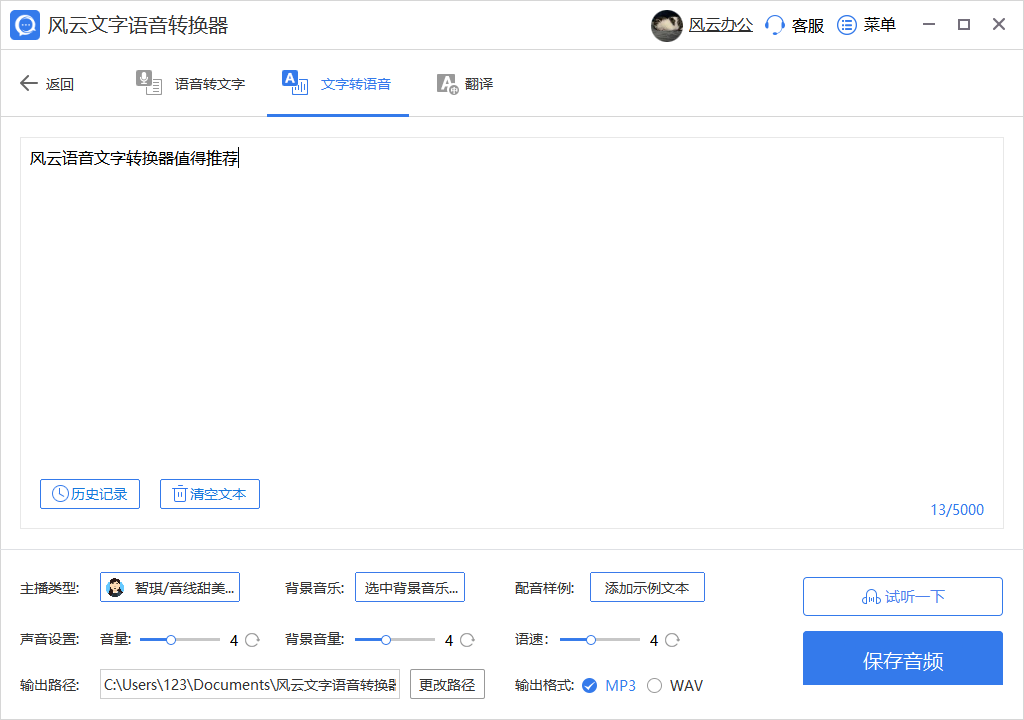Close the 风云文字语音转换器 window
Screen dimensions: 1024x720
(999, 25)
